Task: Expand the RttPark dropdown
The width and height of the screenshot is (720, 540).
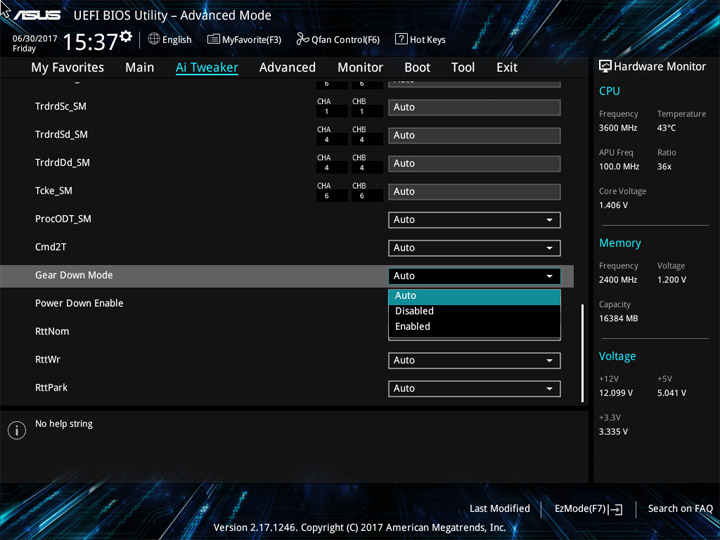Action: click(x=474, y=388)
